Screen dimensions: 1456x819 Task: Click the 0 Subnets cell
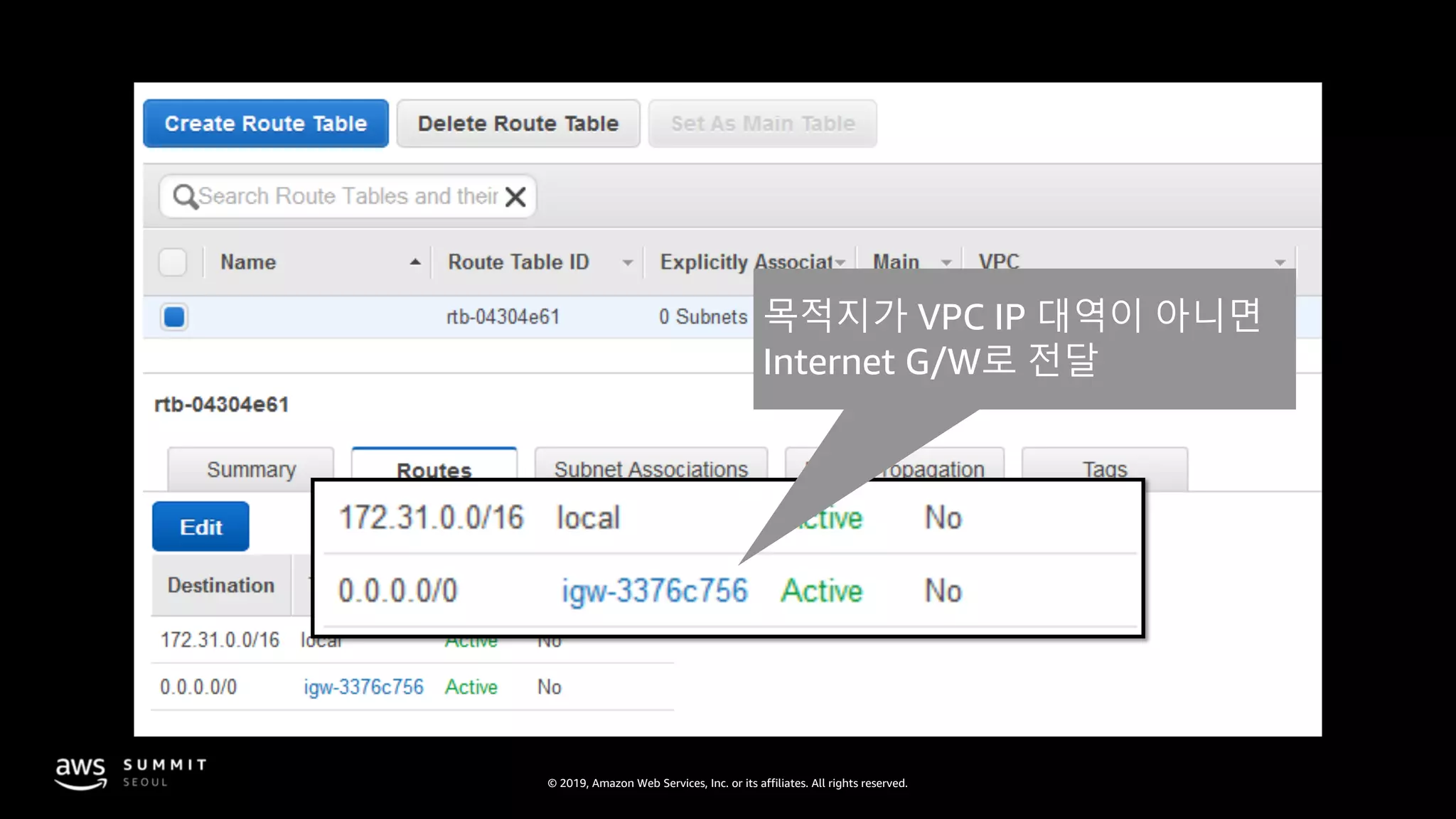[x=703, y=317]
